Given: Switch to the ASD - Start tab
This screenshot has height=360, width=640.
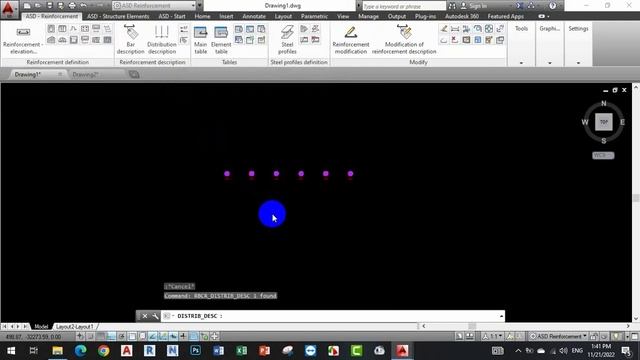Looking at the screenshot, I should tap(172, 16).
